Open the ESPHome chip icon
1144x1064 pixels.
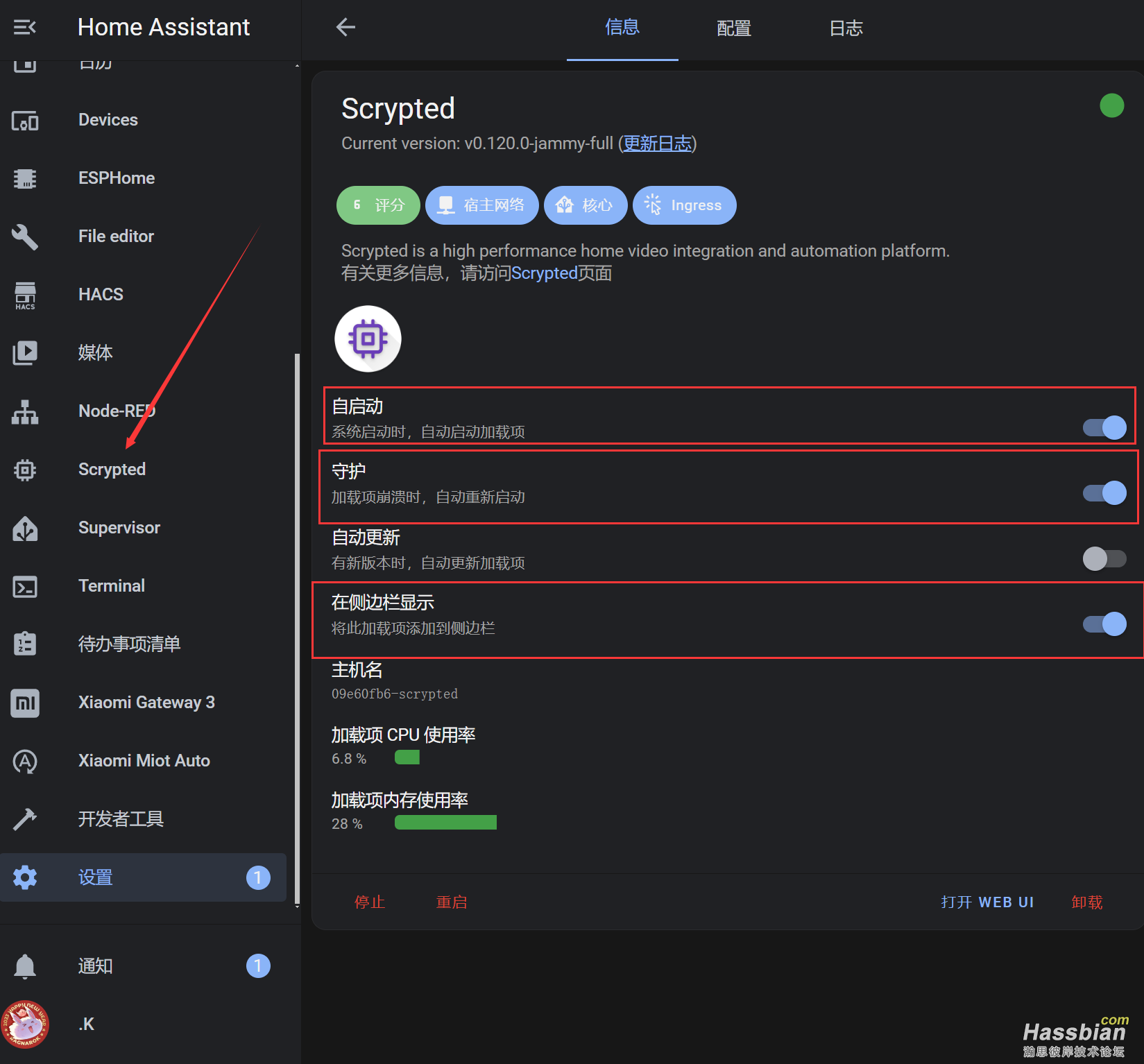point(25,178)
